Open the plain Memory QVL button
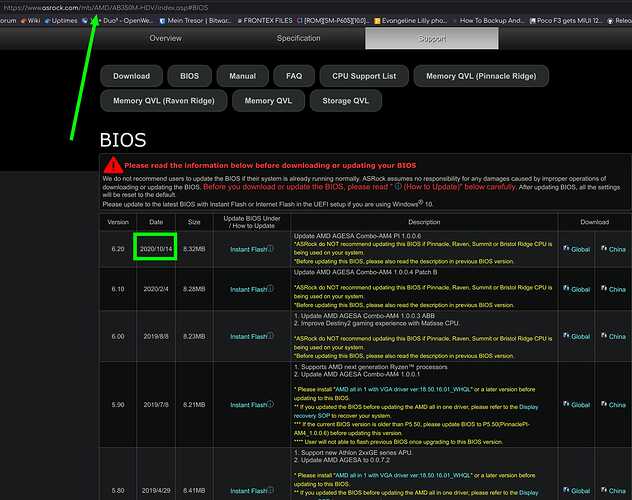 click(268, 101)
